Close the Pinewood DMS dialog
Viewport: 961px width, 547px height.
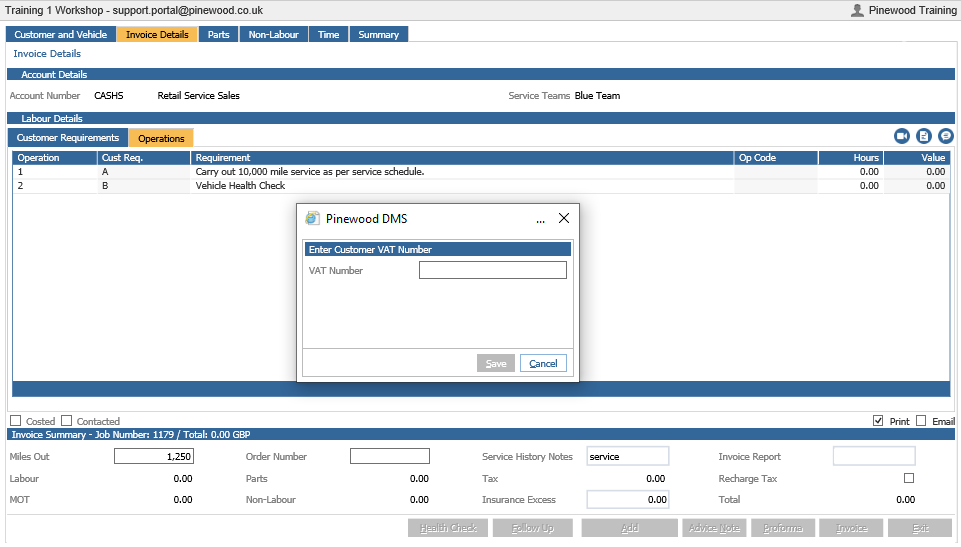click(x=564, y=218)
